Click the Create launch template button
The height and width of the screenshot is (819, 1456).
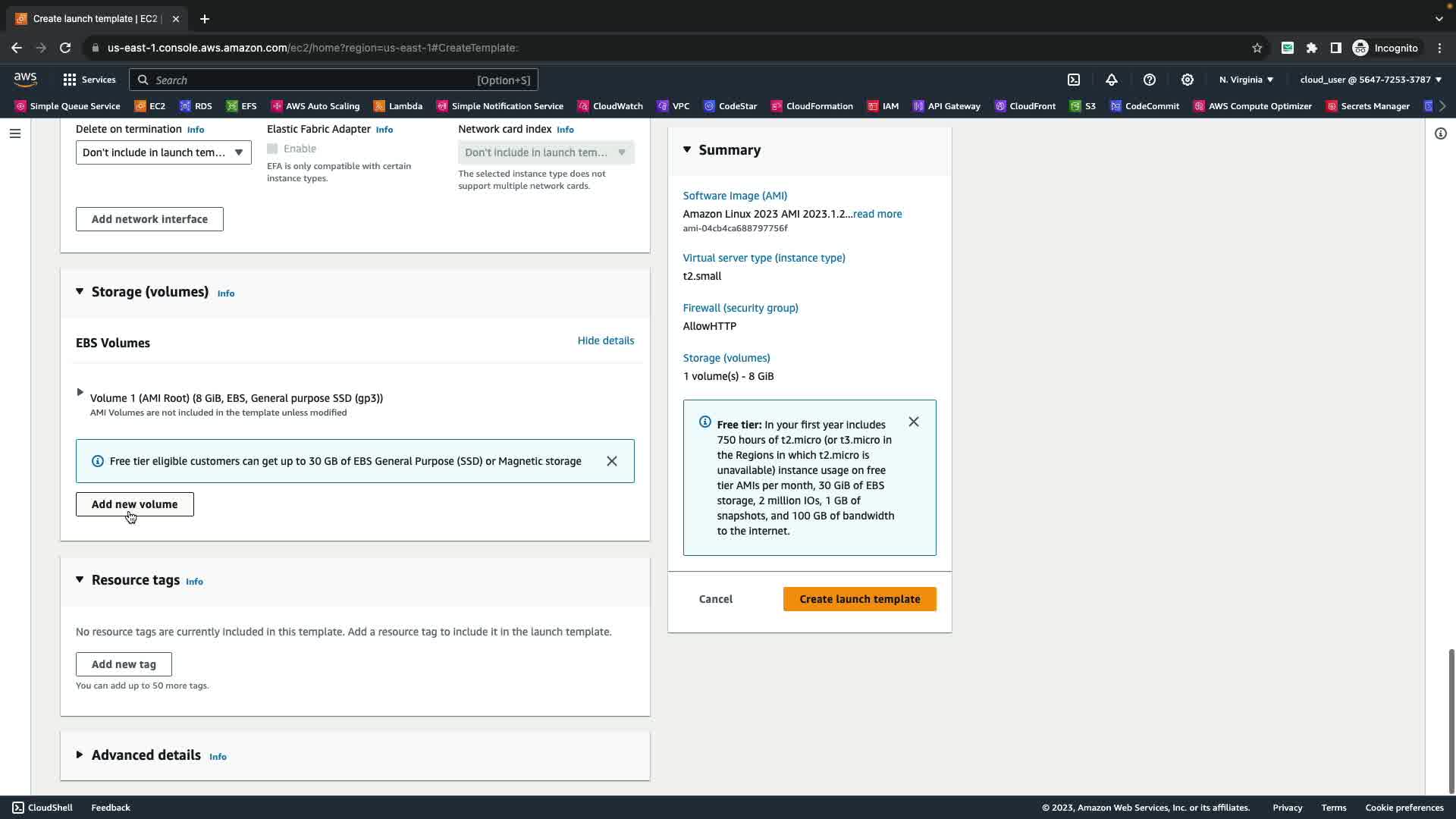859,599
